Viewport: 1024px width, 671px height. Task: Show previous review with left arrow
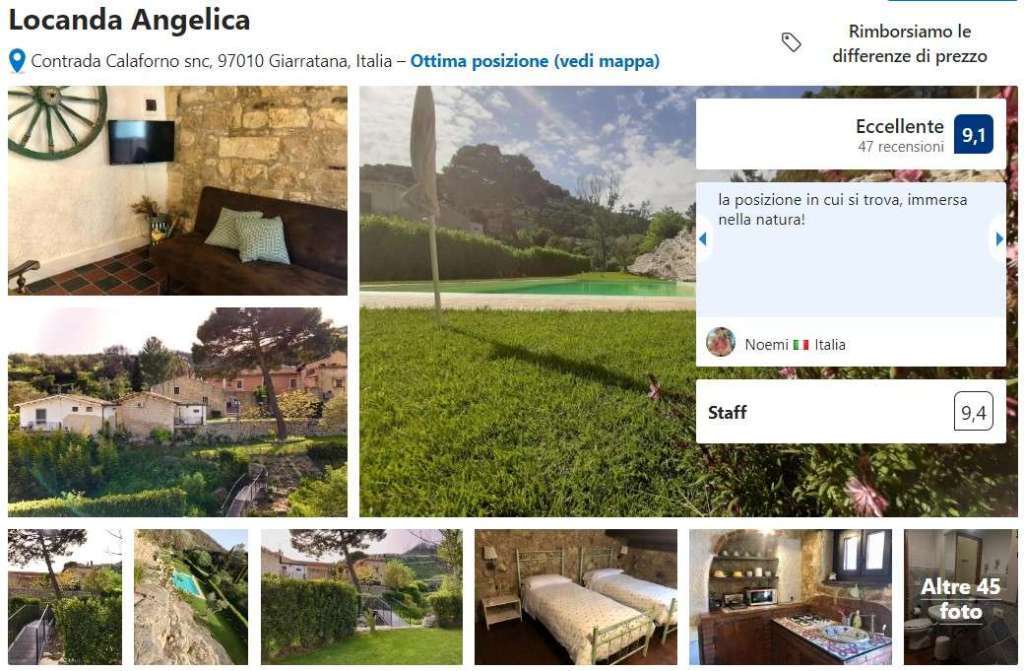click(703, 239)
